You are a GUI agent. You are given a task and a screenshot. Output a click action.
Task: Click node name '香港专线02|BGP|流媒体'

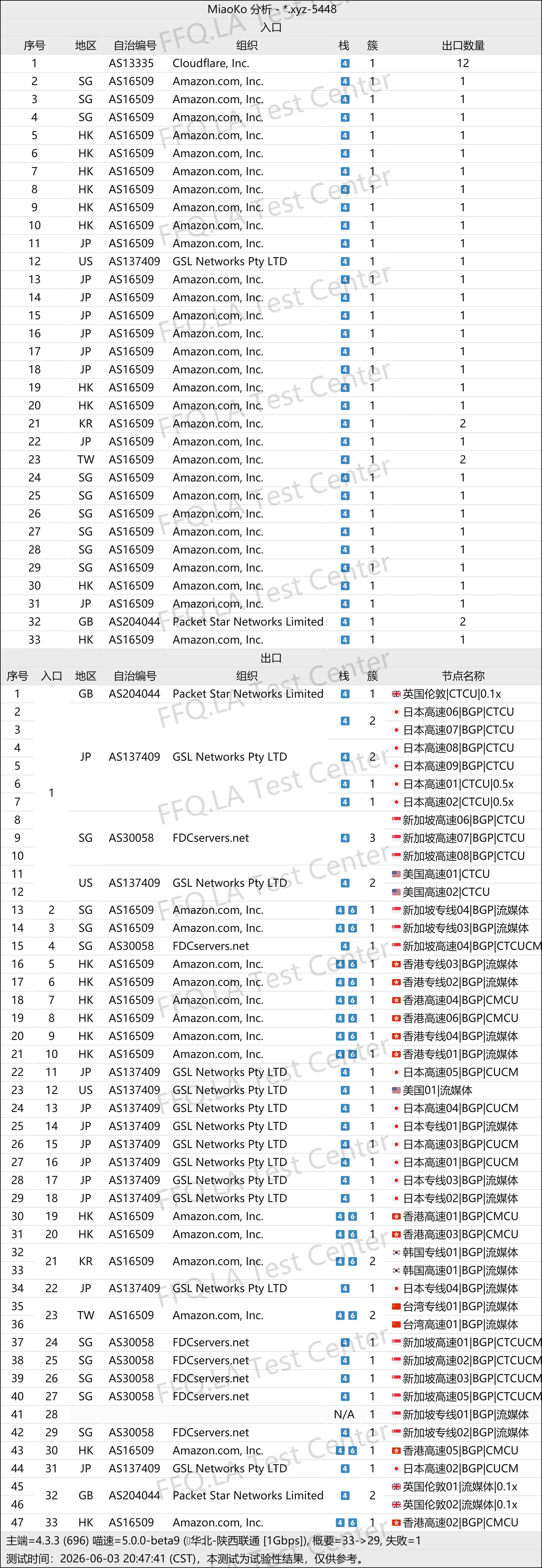click(x=460, y=982)
